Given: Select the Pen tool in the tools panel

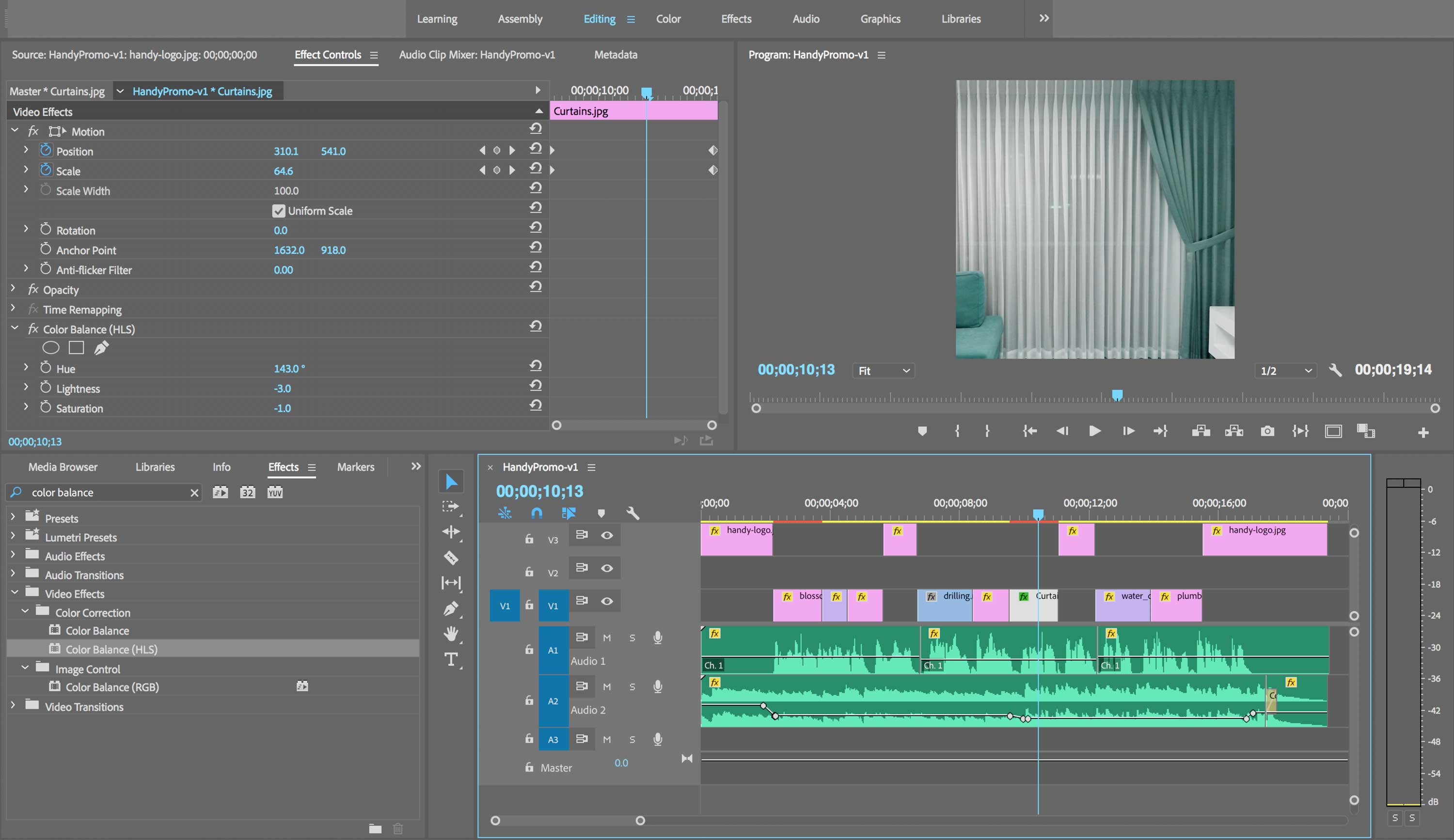Looking at the screenshot, I should coord(451,609).
